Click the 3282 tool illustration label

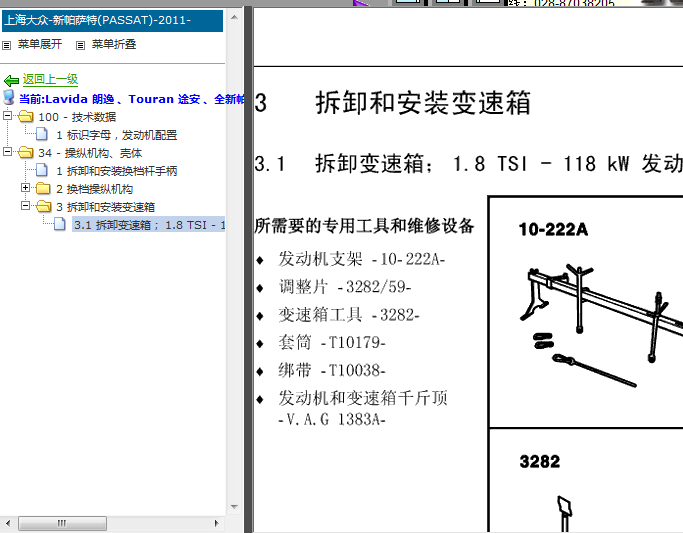point(539,461)
